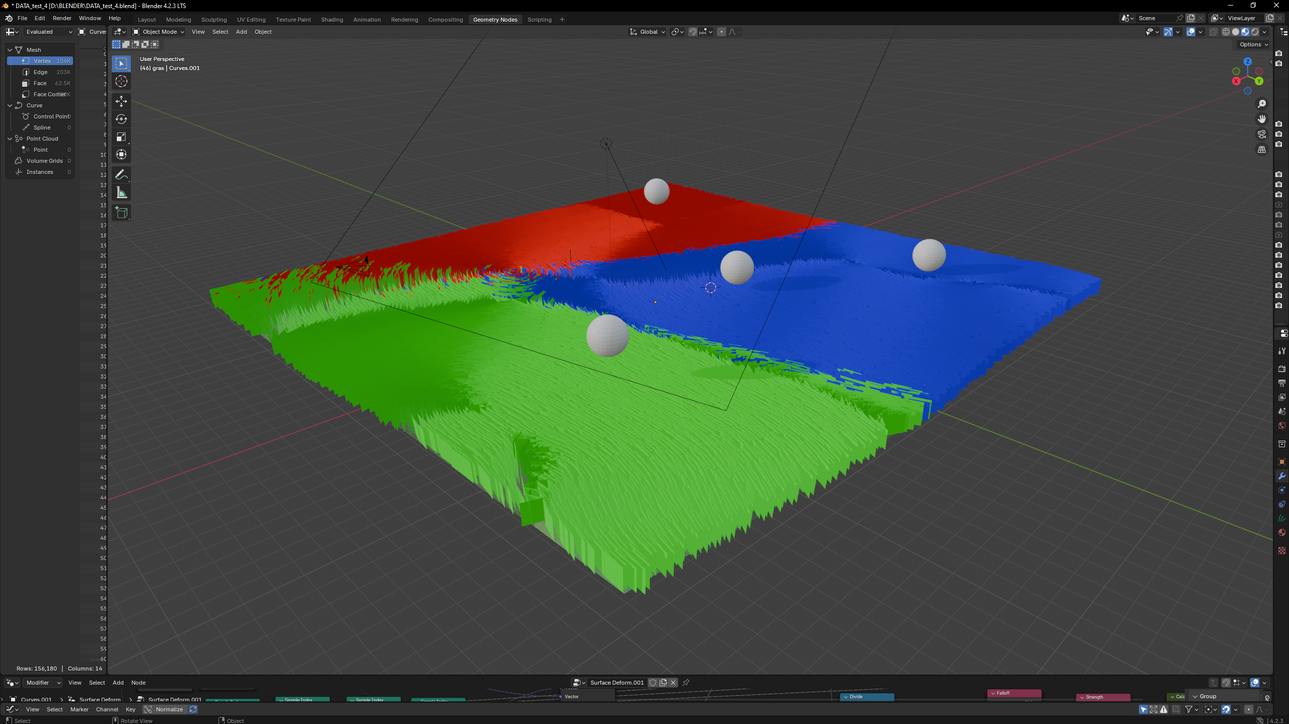Select the Add Cube tool
Image resolution: width=1289 pixels, height=724 pixels.
pyautogui.click(x=121, y=213)
